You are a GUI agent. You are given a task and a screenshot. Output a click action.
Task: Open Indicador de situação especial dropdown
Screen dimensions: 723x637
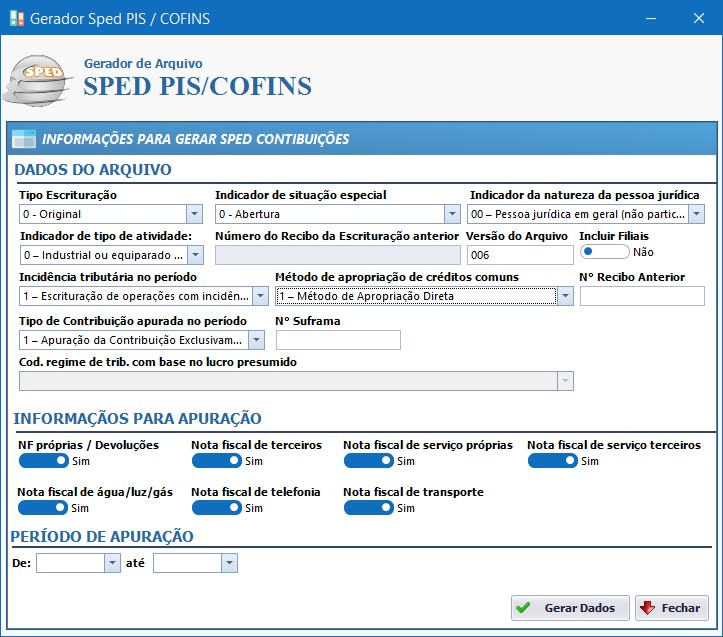[x=452, y=214]
